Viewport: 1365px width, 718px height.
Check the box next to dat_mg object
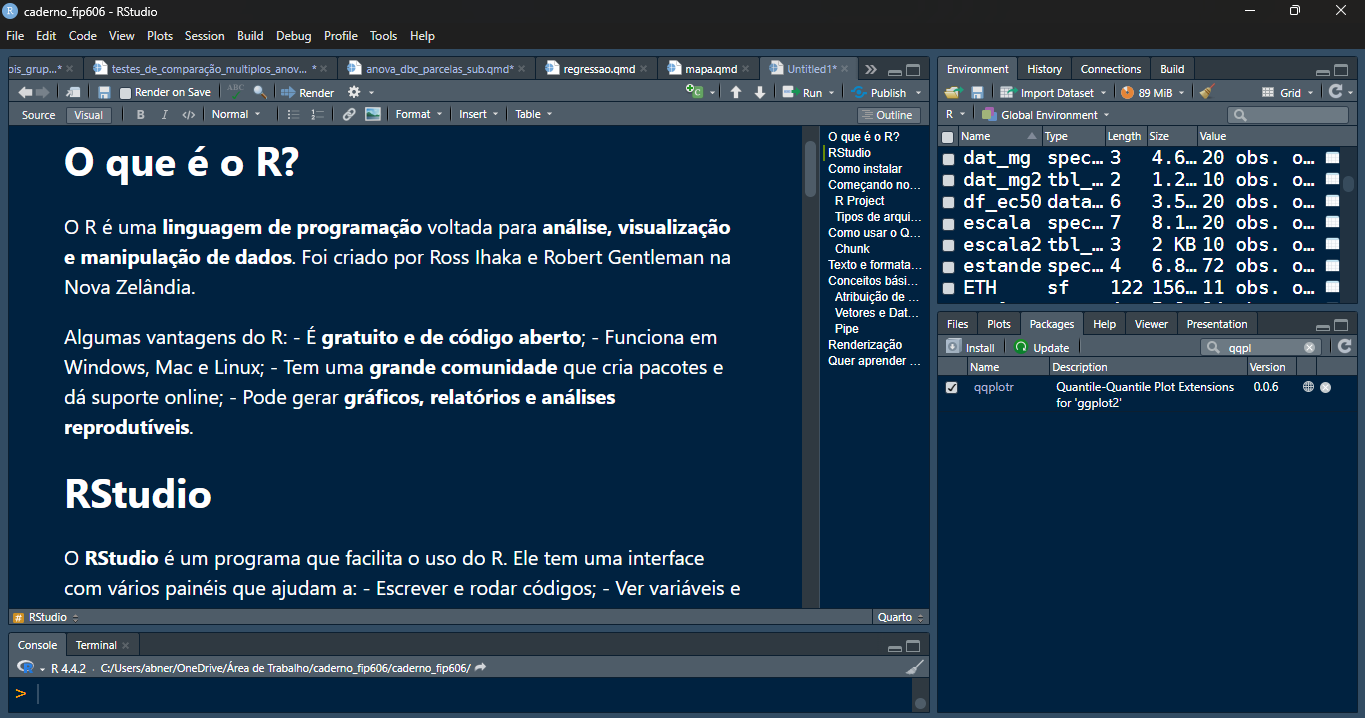(949, 157)
